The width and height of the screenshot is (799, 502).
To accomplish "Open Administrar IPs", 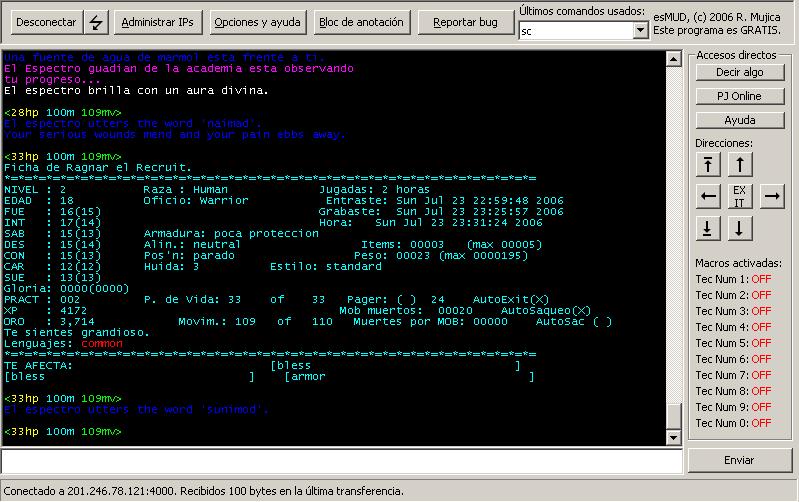I will click(158, 22).
